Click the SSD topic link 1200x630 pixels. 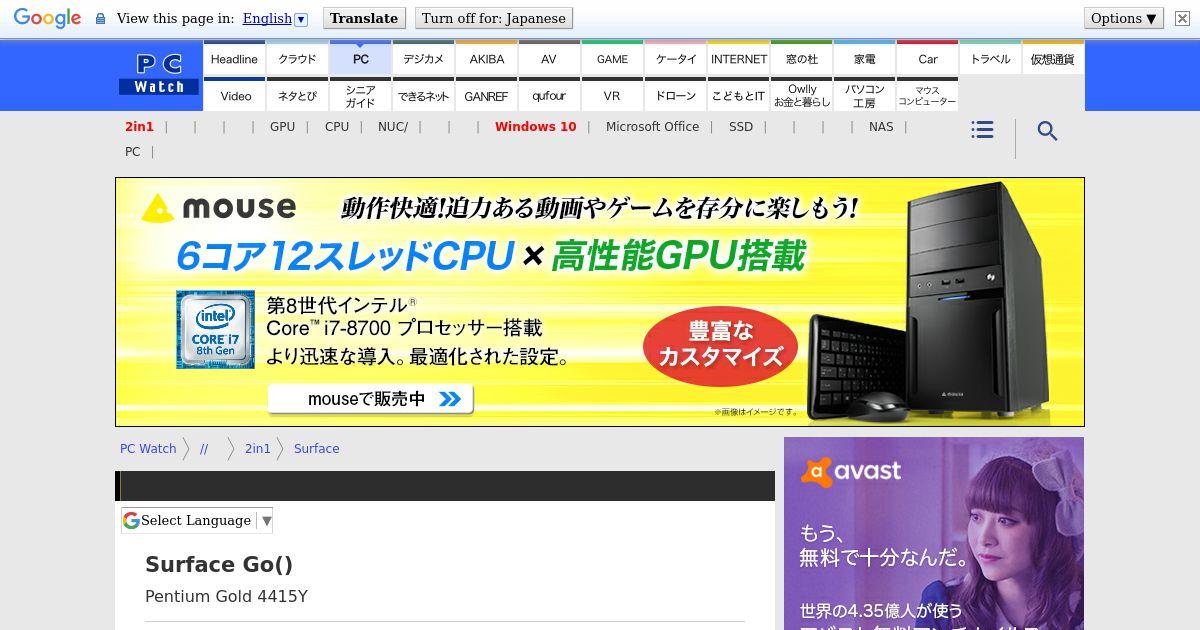[x=741, y=126]
